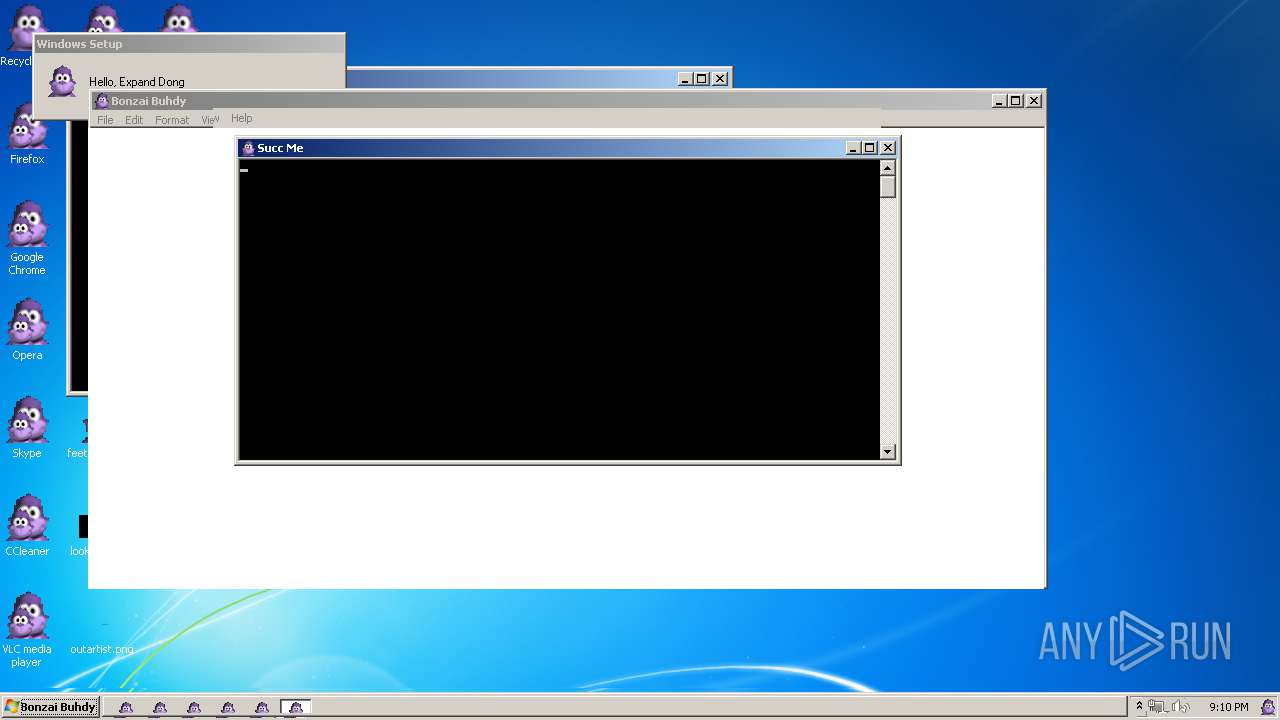Close the Succ Me window
The height and width of the screenshot is (720, 1280).
[x=887, y=148]
